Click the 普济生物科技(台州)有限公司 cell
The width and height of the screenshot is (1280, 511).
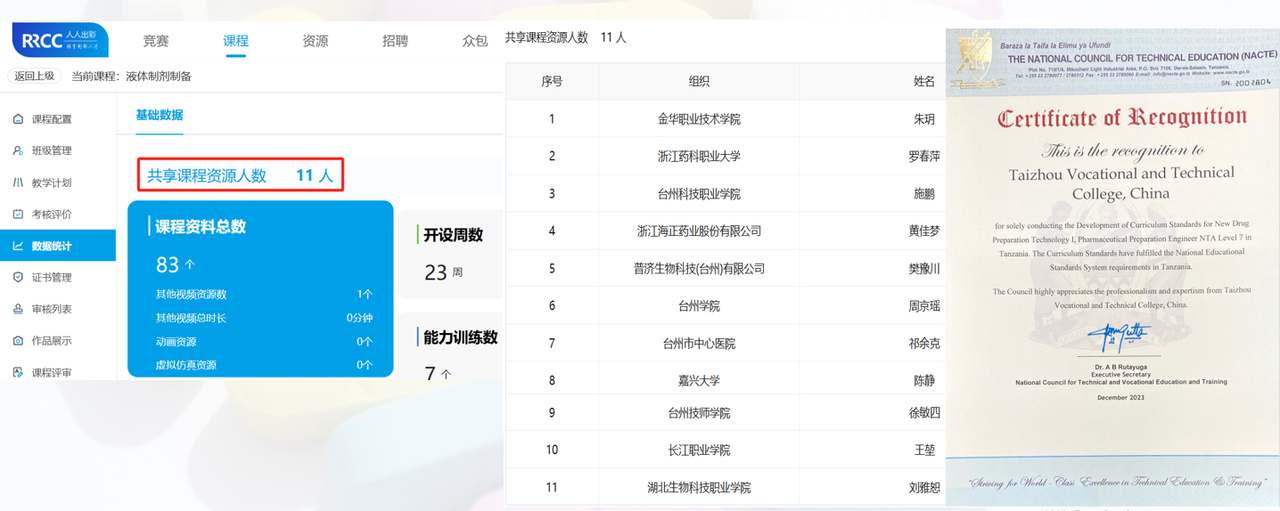click(x=699, y=269)
